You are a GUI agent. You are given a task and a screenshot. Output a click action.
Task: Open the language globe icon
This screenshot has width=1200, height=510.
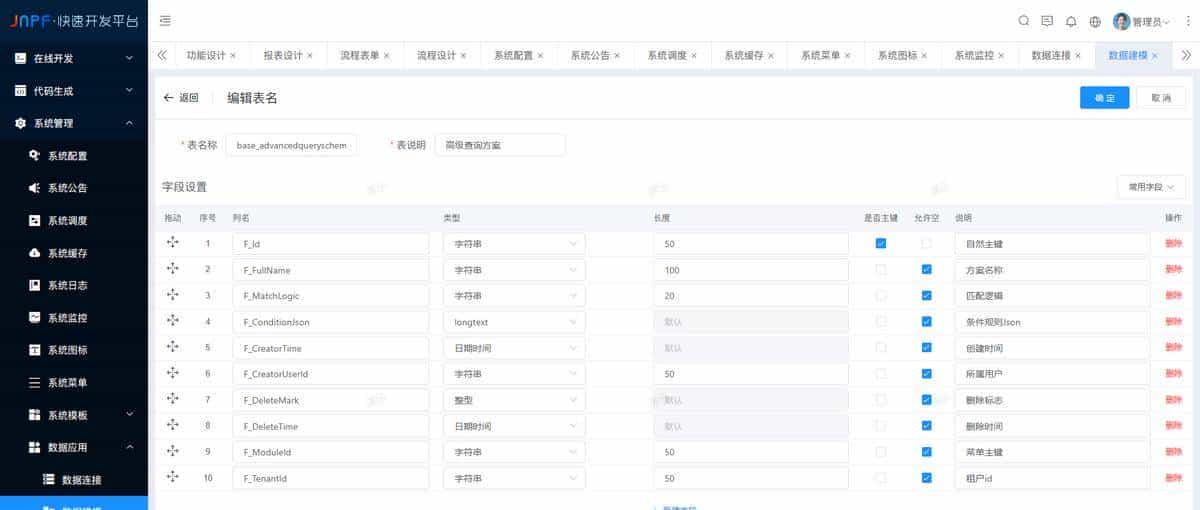pyautogui.click(x=1095, y=21)
